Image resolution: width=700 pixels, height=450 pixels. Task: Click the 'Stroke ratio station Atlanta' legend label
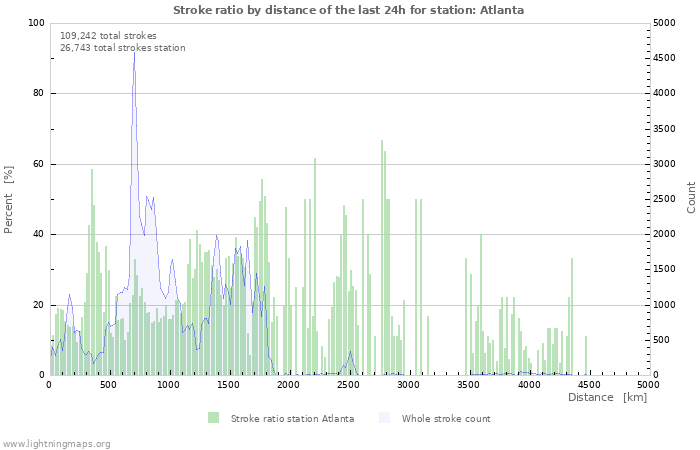coord(292,419)
